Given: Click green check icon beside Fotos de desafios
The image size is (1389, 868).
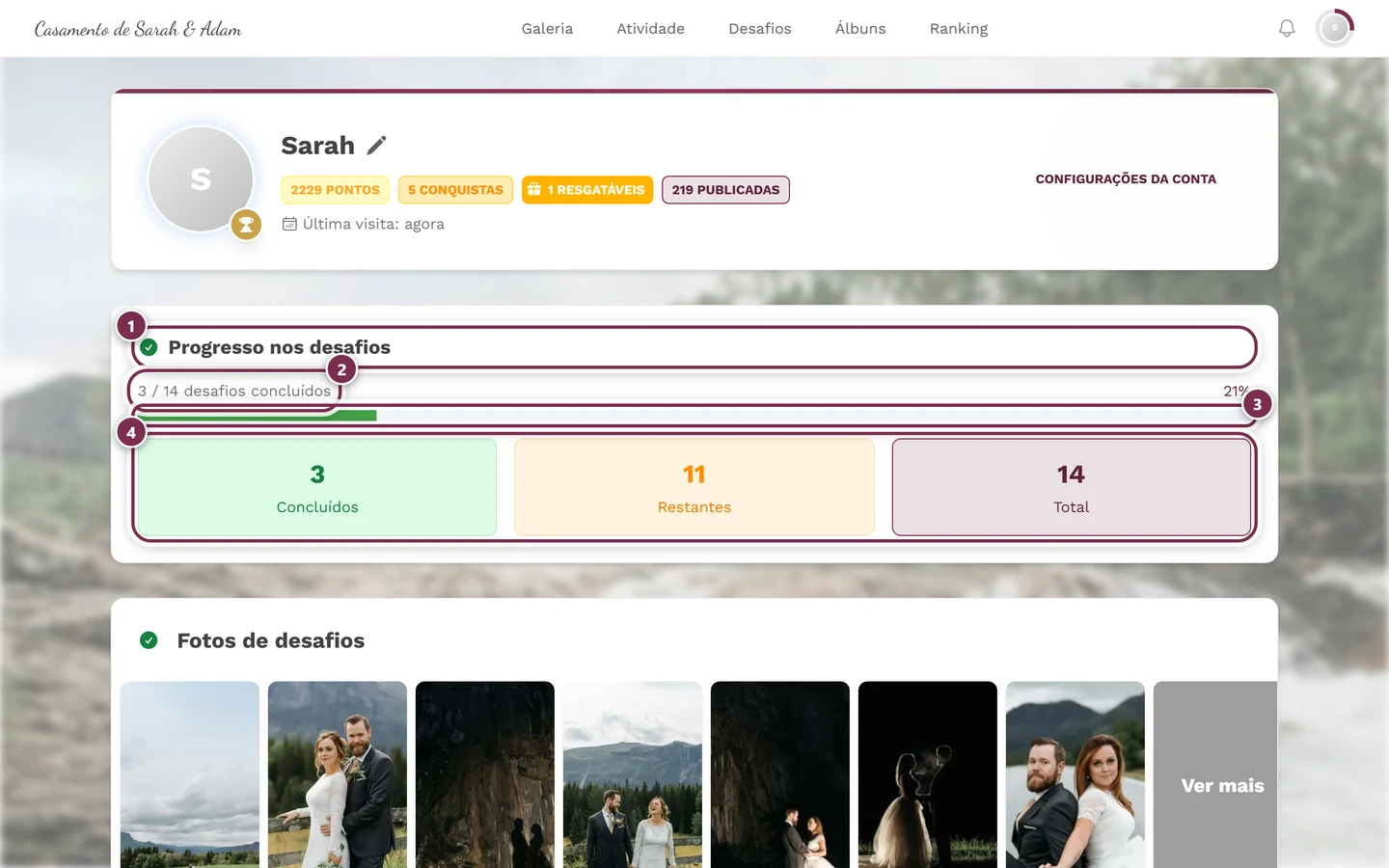Looking at the screenshot, I should coord(149,640).
